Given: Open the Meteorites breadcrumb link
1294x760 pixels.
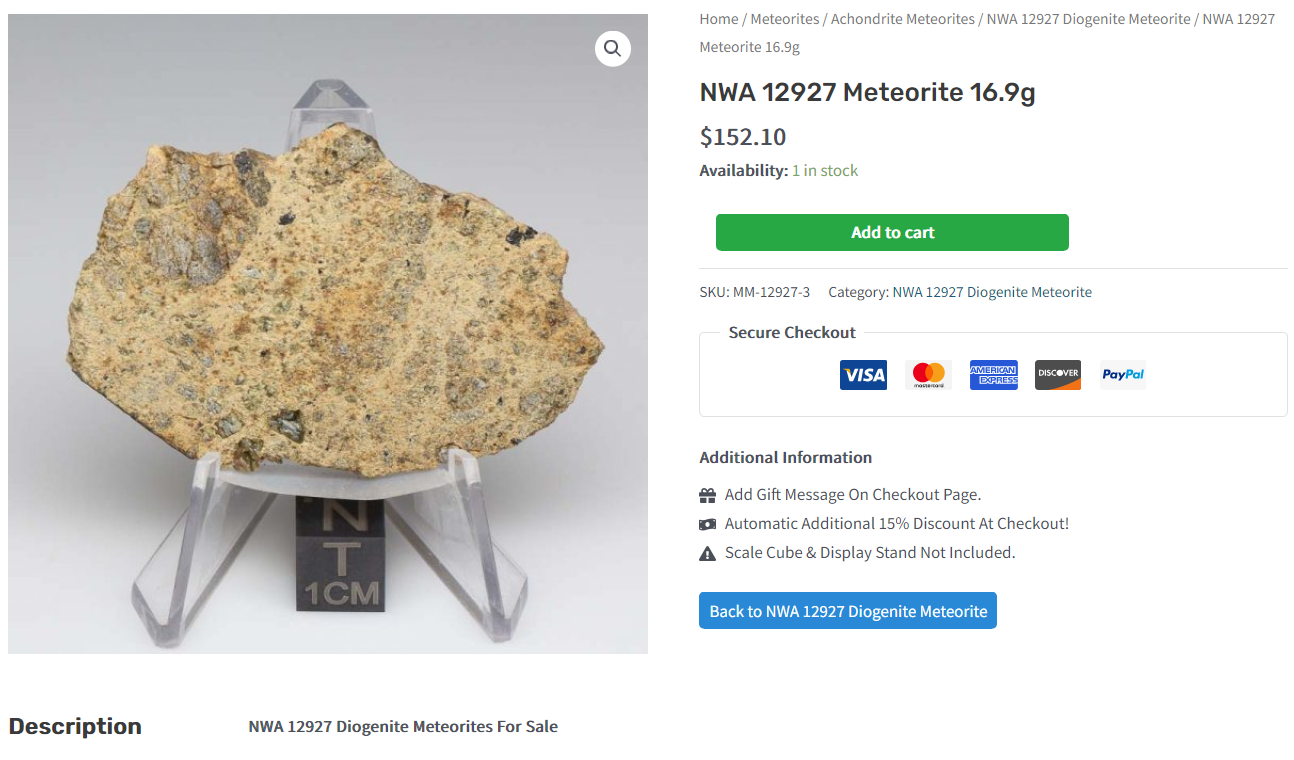Looking at the screenshot, I should click(784, 19).
